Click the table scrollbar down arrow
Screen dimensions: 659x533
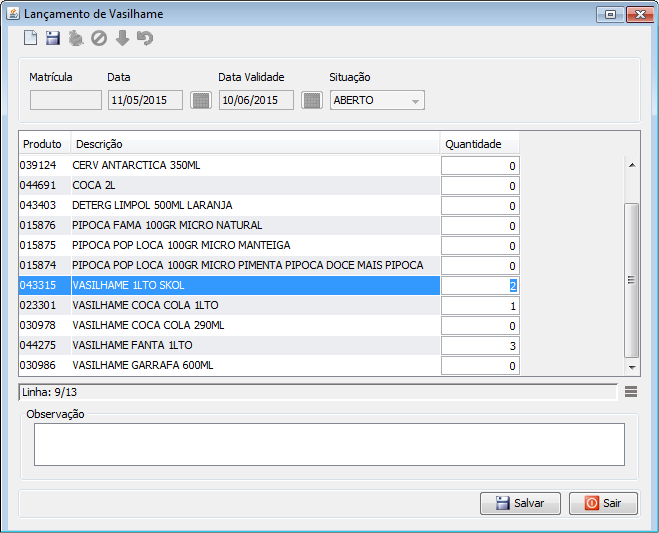pos(632,367)
